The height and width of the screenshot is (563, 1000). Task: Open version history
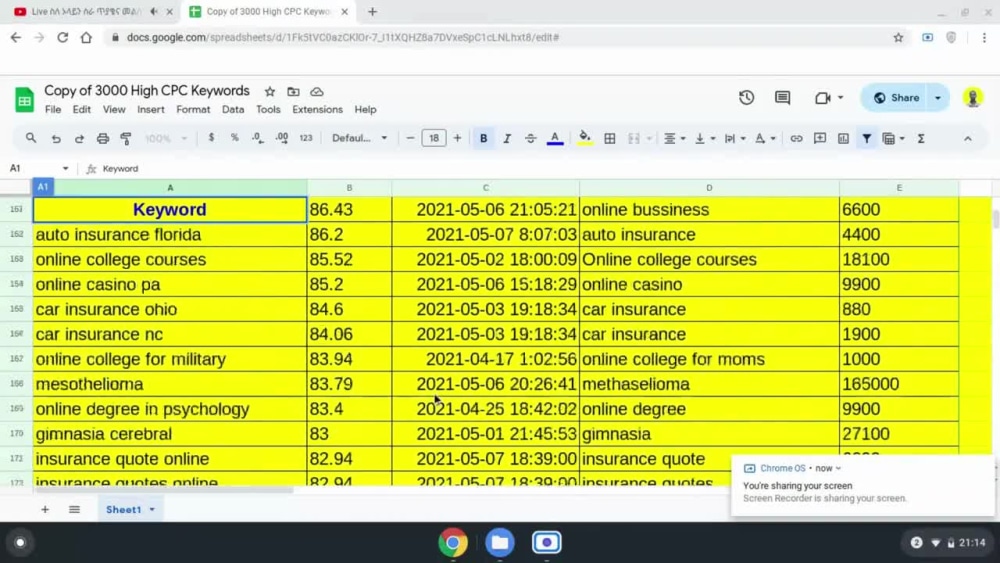[746, 98]
